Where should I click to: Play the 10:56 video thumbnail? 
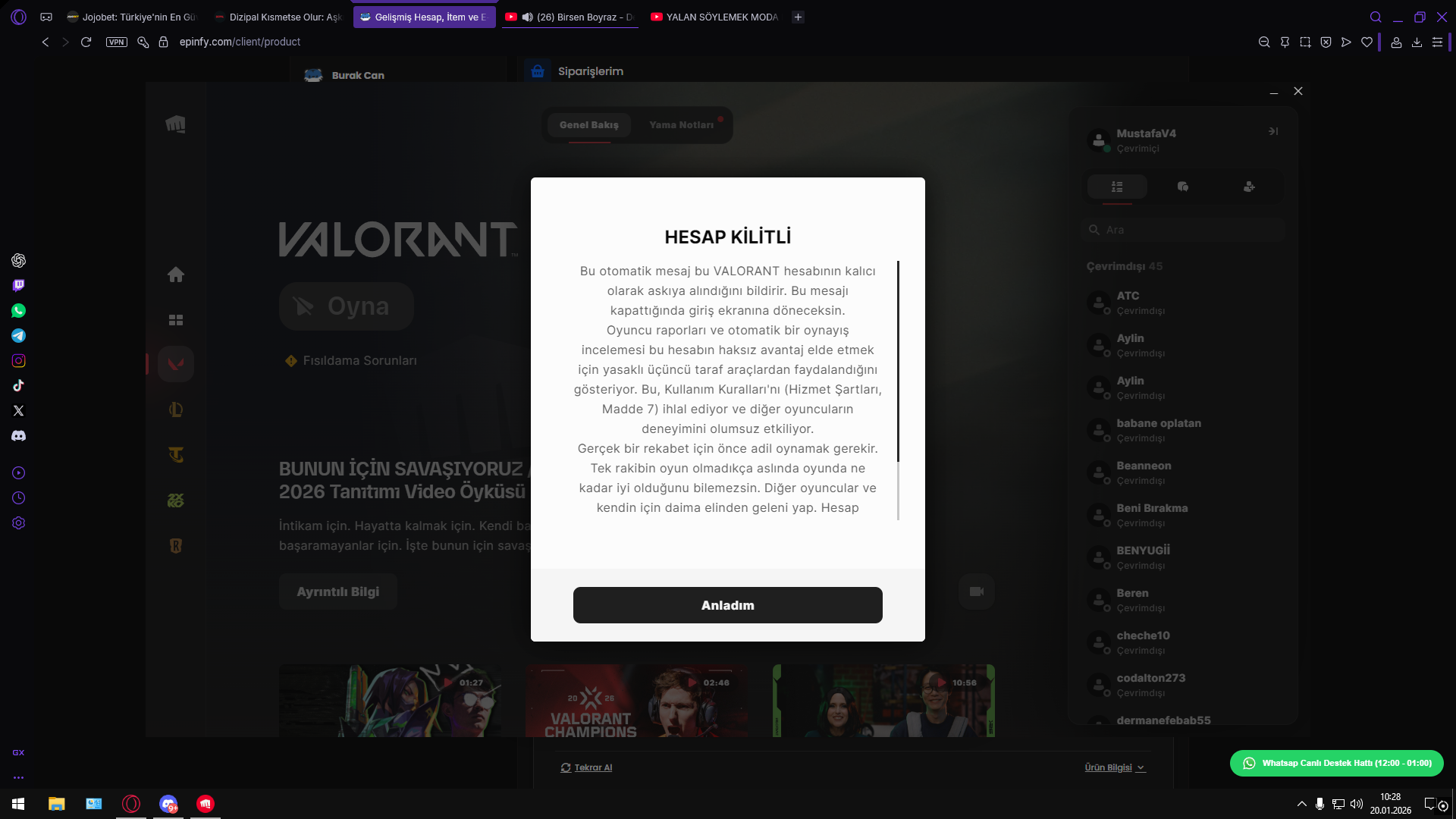click(x=883, y=701)
